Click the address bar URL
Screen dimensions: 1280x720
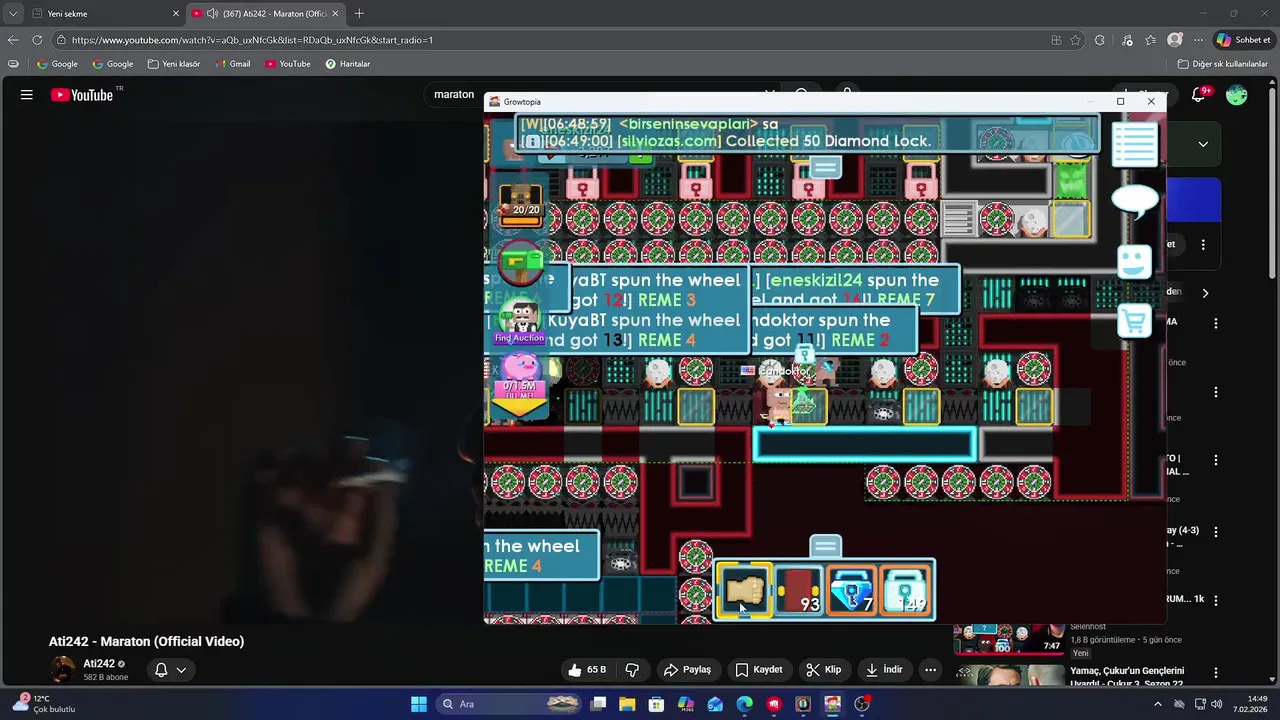252,40
